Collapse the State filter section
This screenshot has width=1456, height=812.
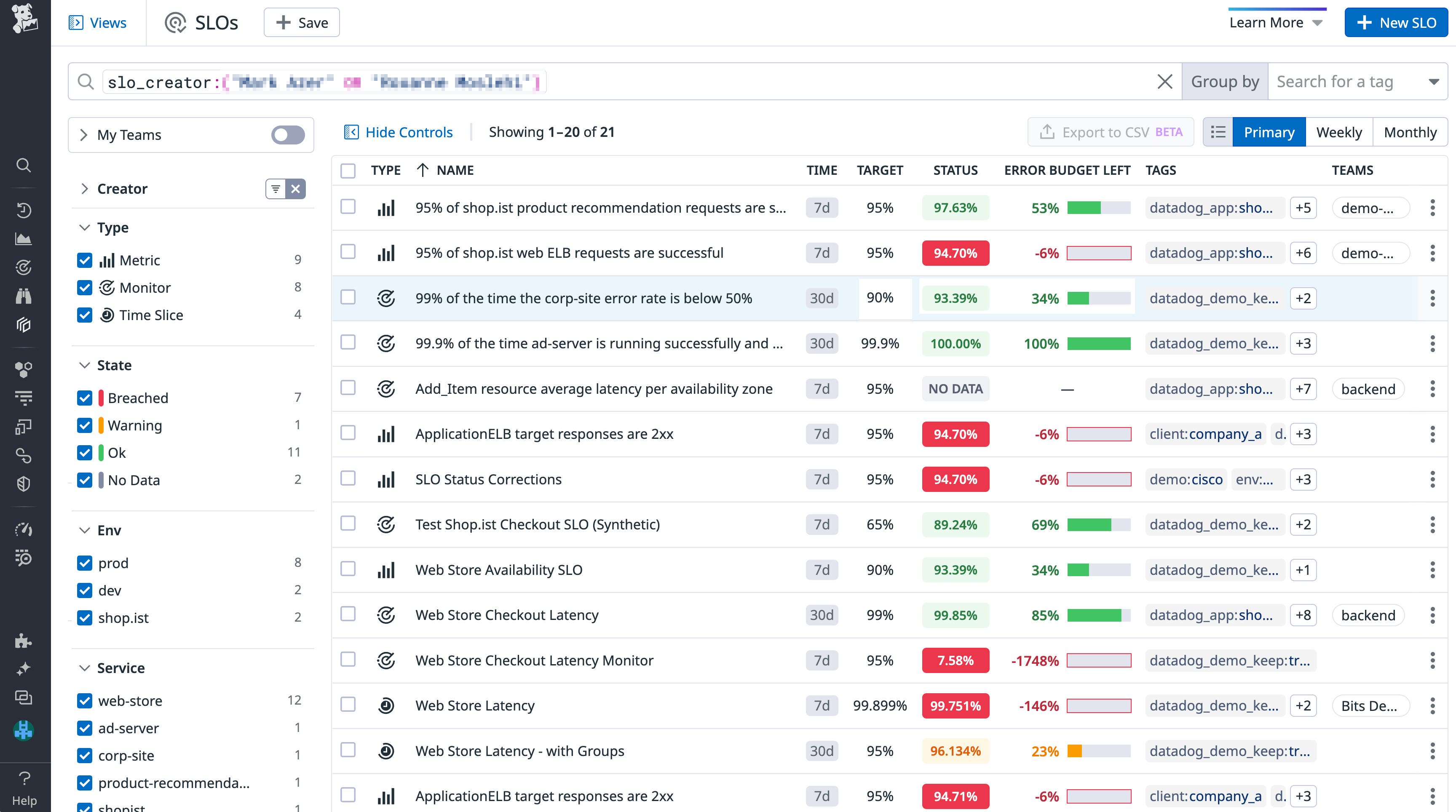click(x=85, y=365)
